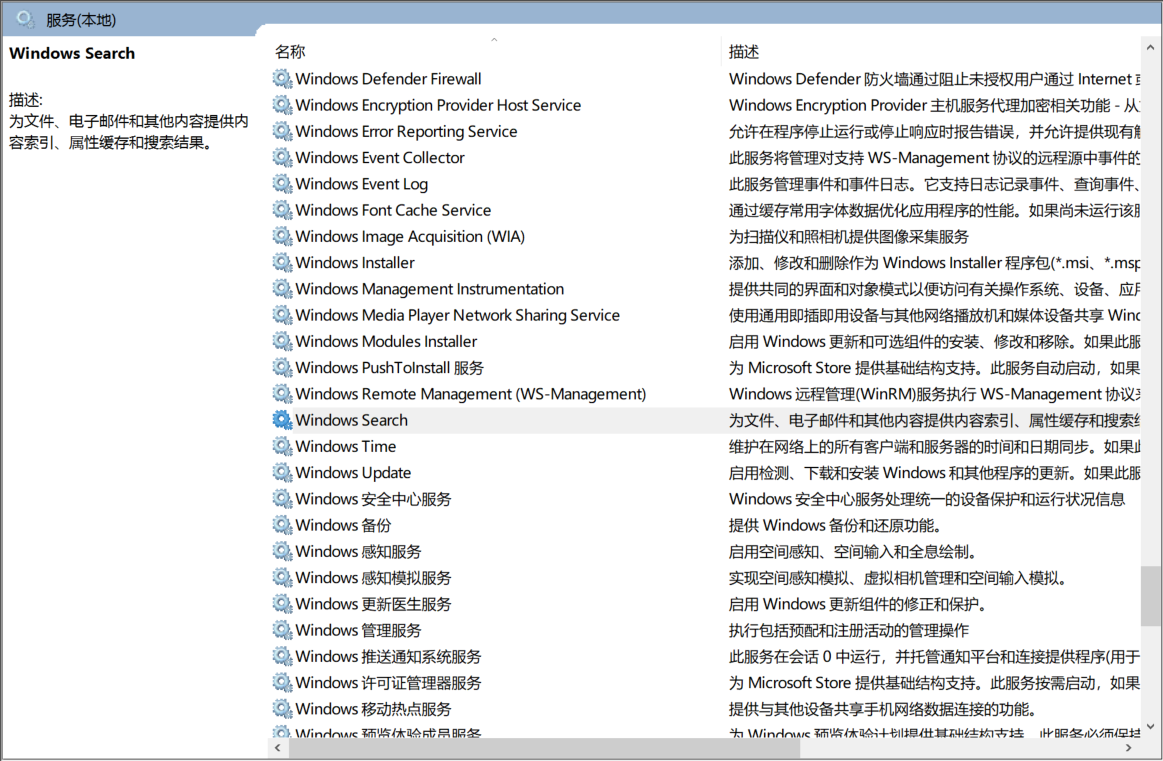Click gear icon beside Windows Media Player Network Sharing
Viewport: 1163px width, 761px height.
point(282,314)
